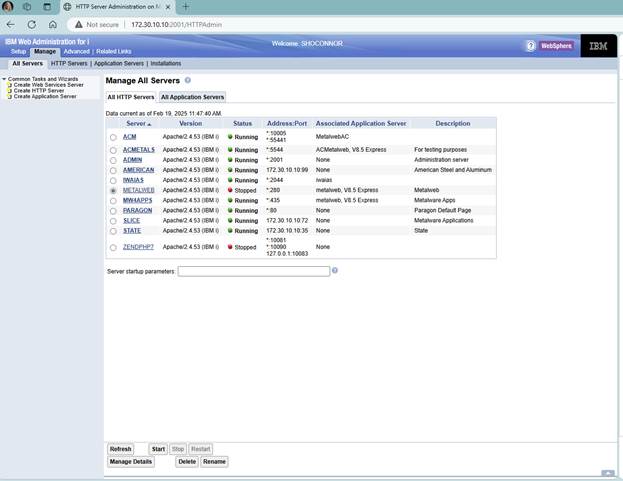The image size is (623, 481).
Task: Select the ACM server radio button
Action: [x=113, y=137]
